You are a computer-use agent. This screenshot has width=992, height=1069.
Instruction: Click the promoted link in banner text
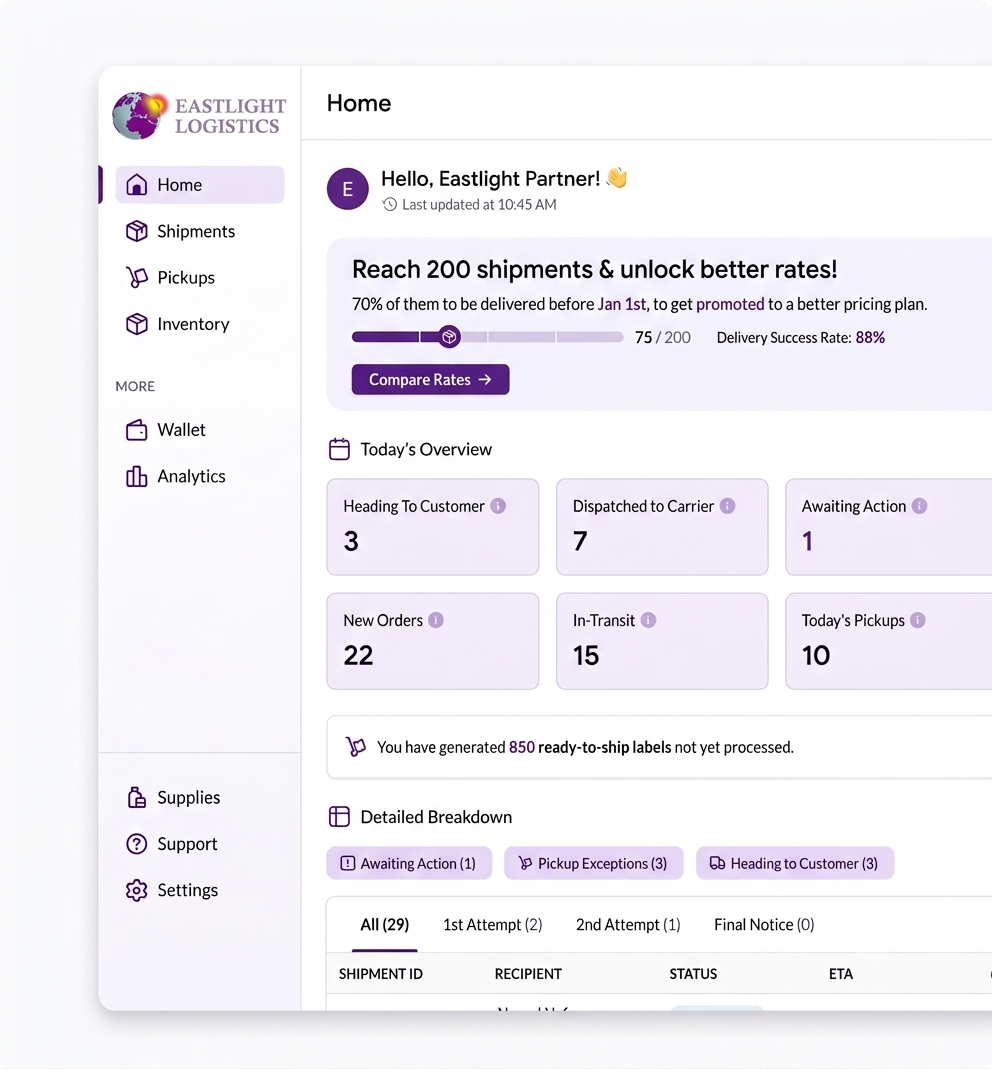pos(730,304)
